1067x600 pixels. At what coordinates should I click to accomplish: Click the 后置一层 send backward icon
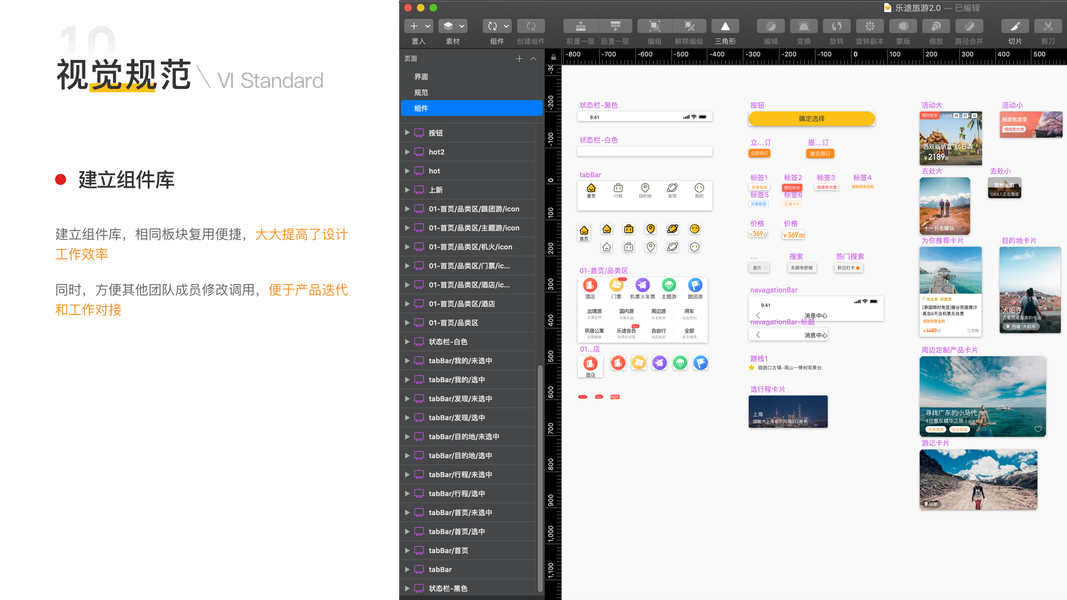coord(615,26)
